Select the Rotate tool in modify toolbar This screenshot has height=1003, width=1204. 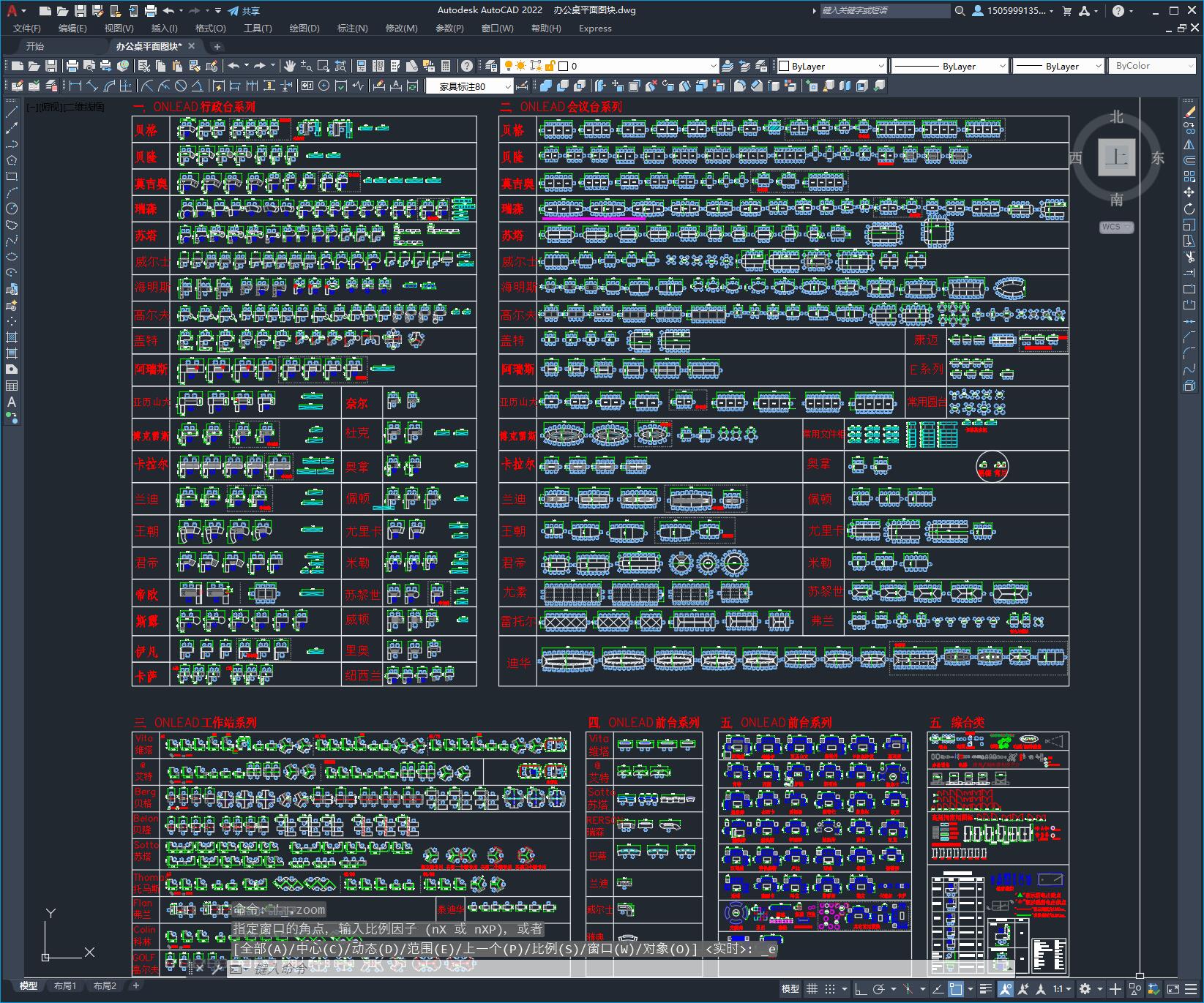point(1189,209)
